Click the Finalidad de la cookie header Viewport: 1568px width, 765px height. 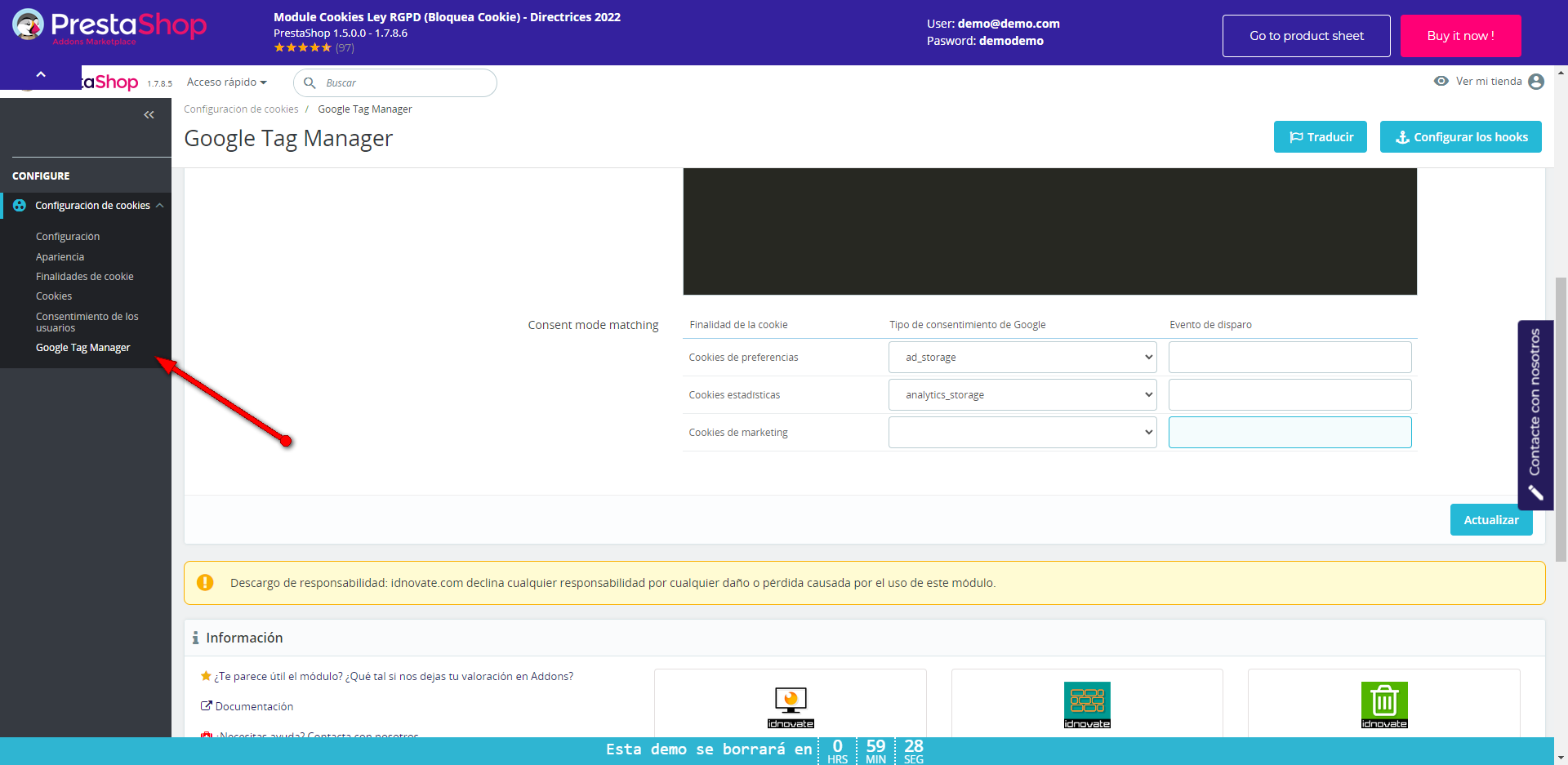[x=738, y=325]
